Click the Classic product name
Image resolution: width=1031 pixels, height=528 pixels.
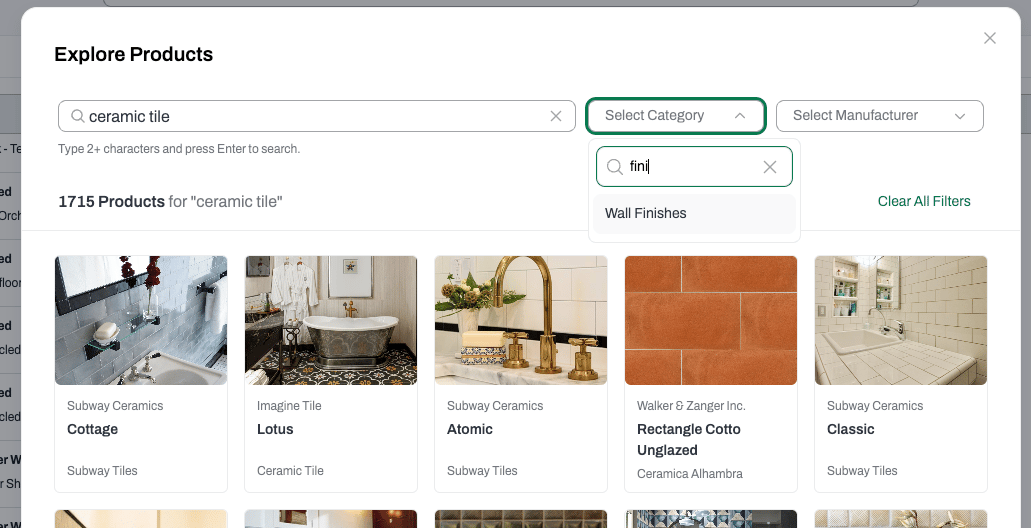pos(850,429)
